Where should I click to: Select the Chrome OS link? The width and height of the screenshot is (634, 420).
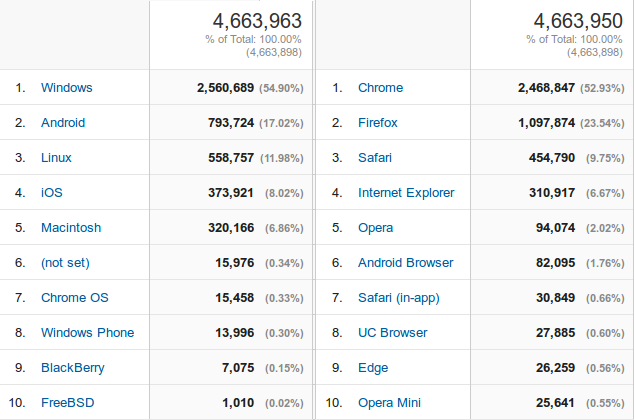(75, 298)
